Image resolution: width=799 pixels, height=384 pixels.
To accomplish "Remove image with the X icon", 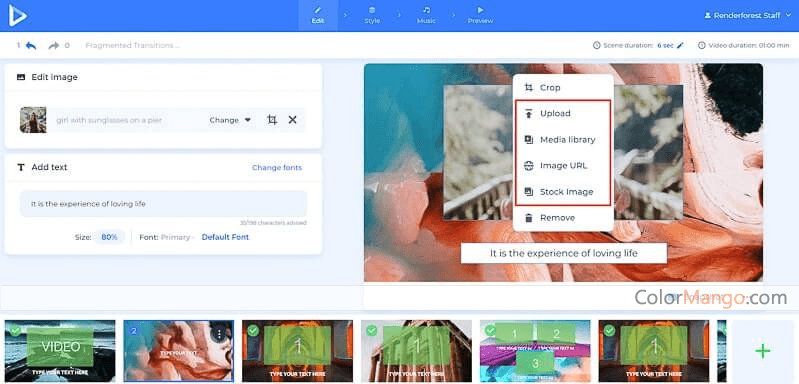I will [292, 120].
